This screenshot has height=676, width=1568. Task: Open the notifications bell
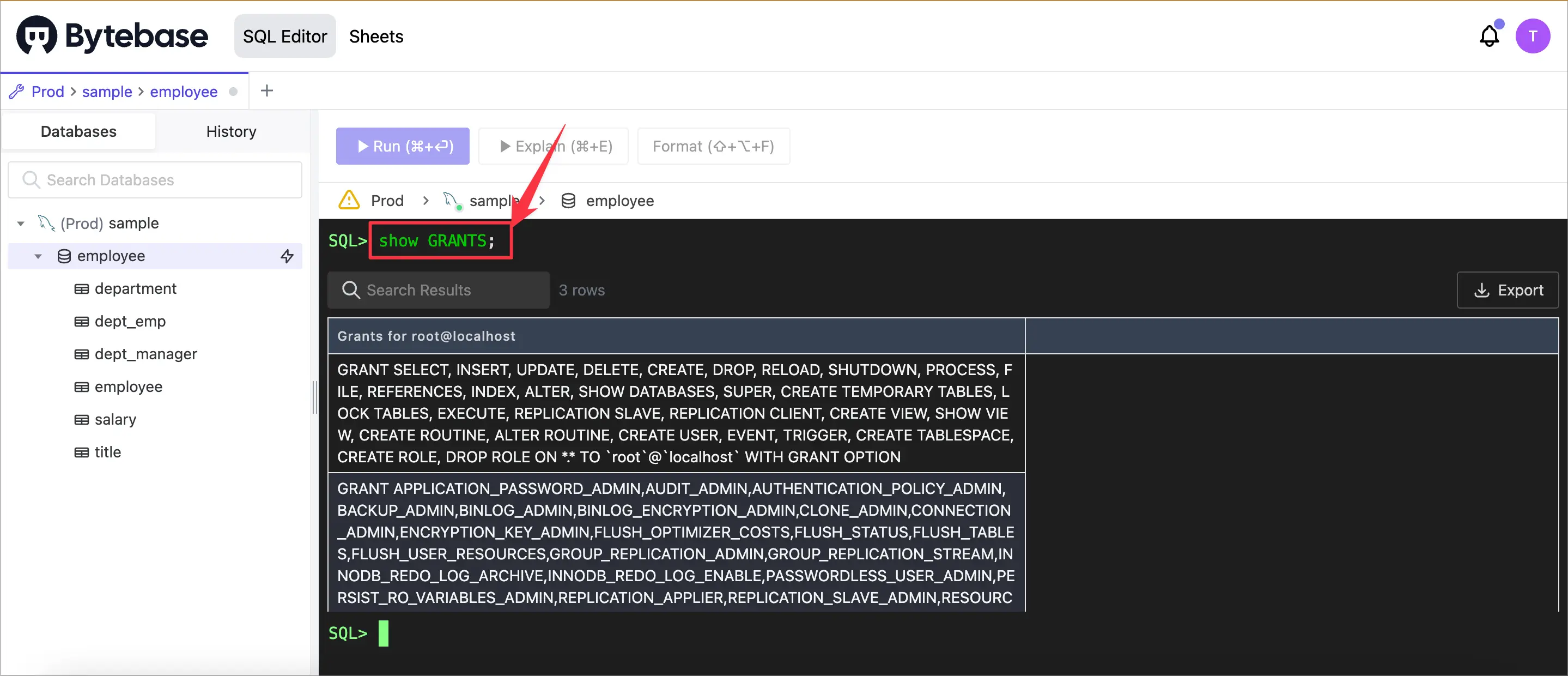pyautogui.click(x=1489, y=36)
